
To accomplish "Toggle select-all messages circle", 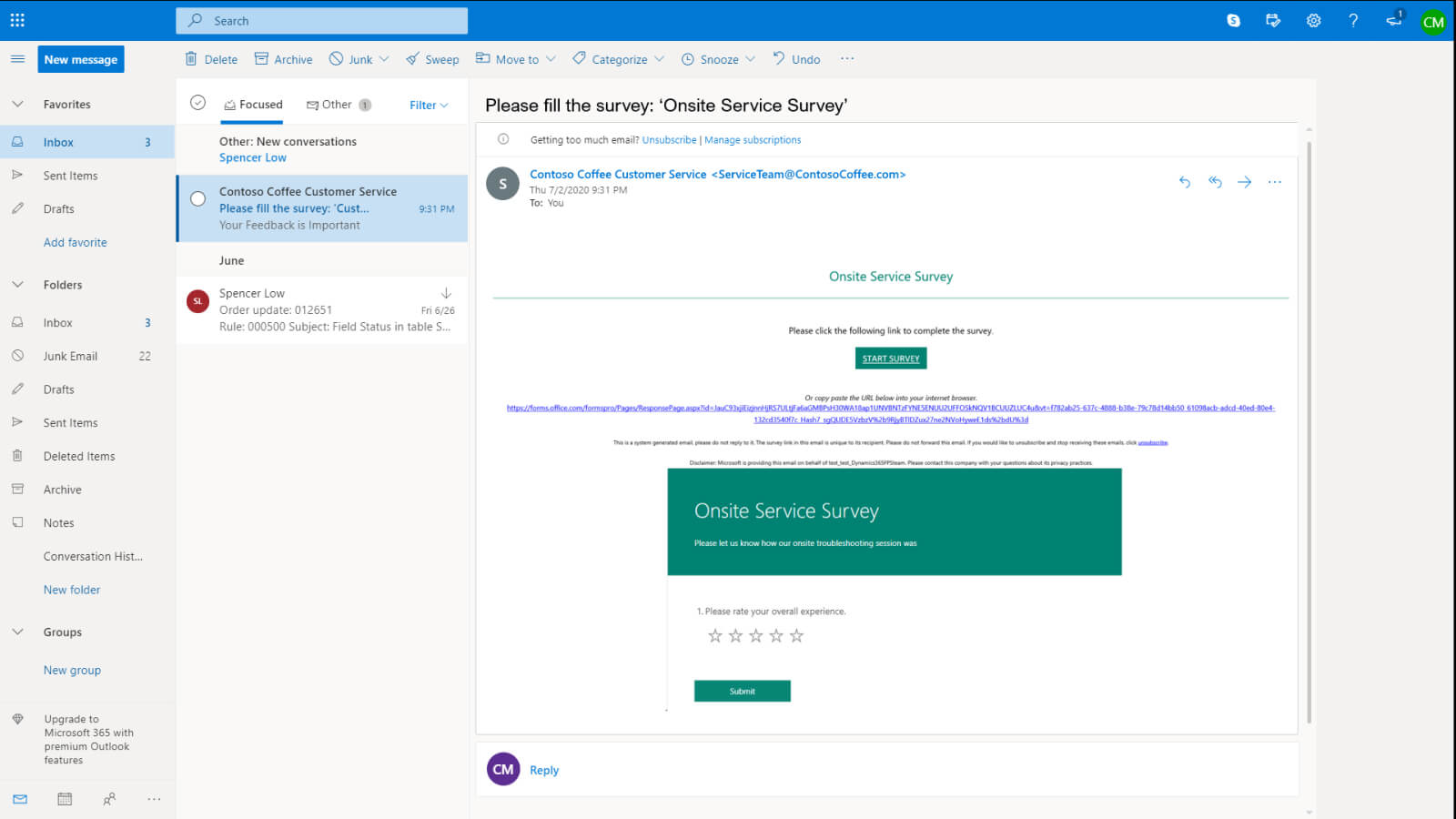I will 197,103.
